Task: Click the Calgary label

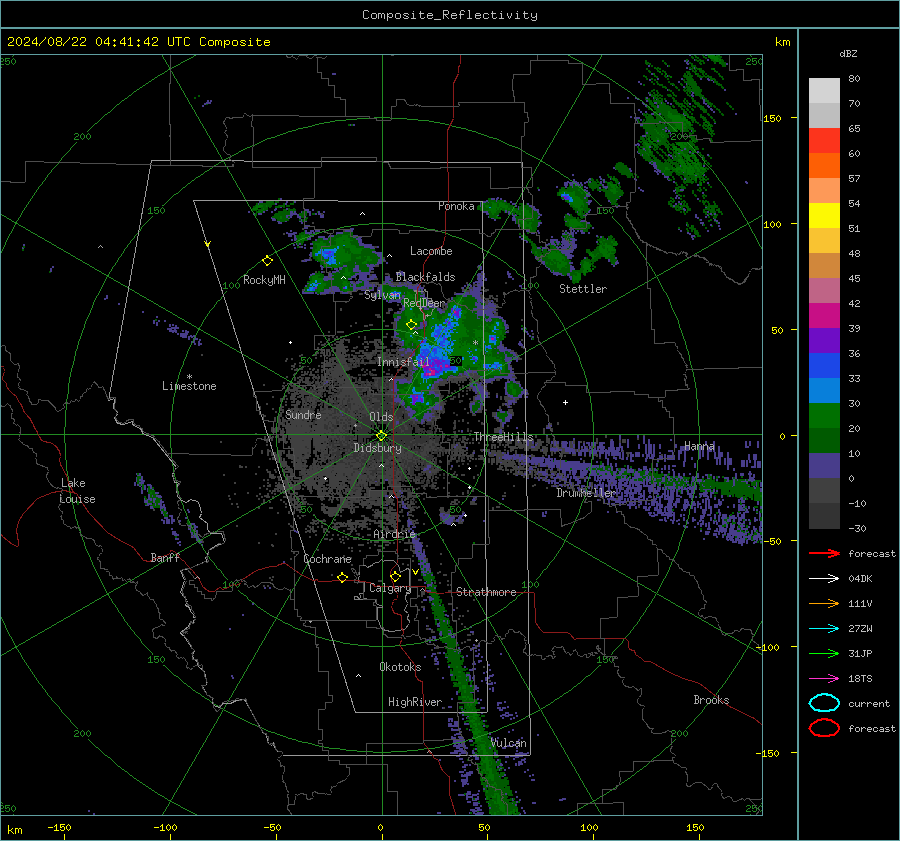Action: pos(390,588)
